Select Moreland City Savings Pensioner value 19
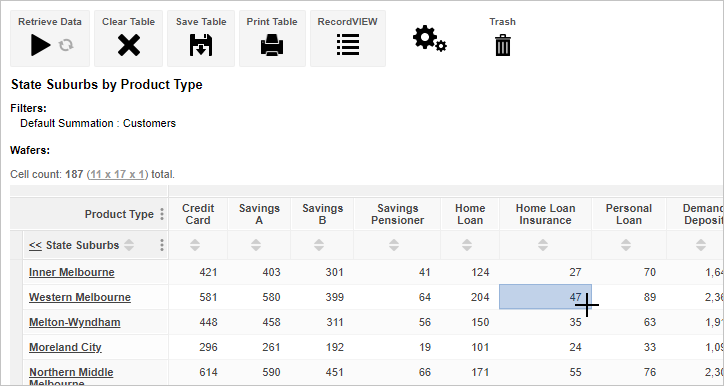The image size is (724, 386). (x=425, y=347)
